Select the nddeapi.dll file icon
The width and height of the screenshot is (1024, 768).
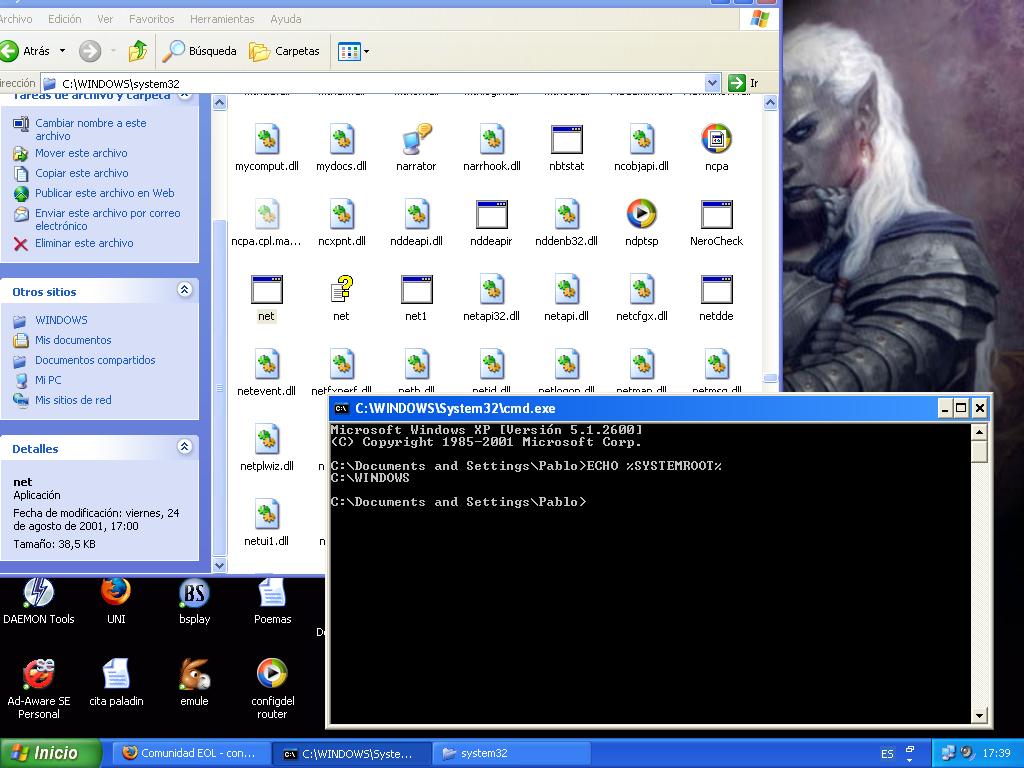pos(416,214)
